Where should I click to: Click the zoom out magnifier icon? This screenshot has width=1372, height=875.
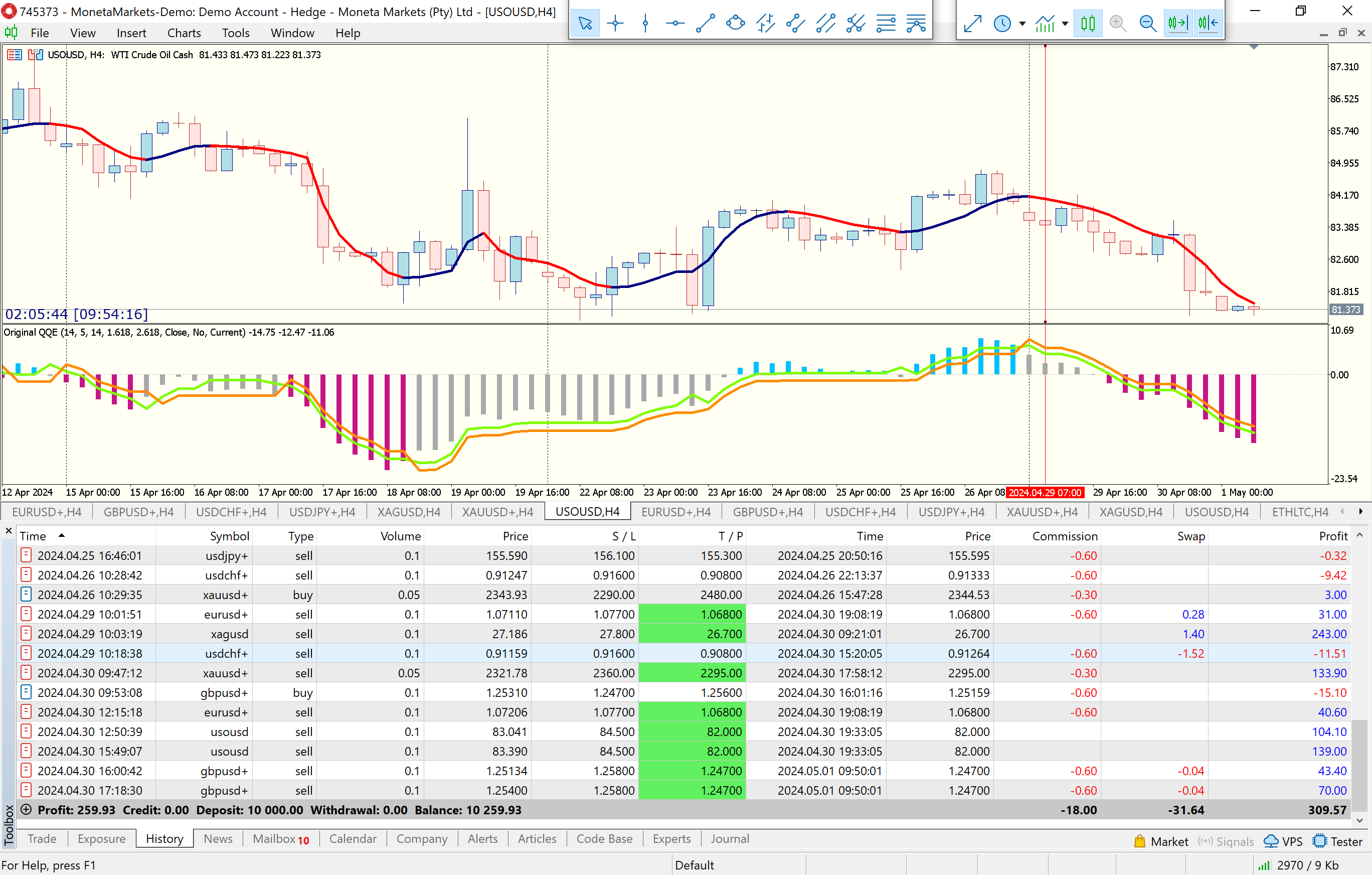(x=1147, y=24)
